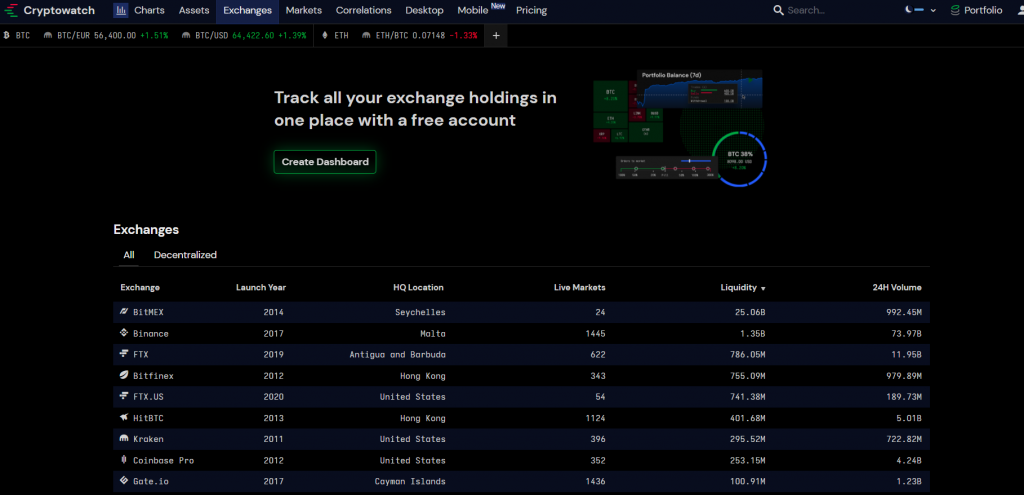Click the Kraken icon beside BTC/USD
Viewport: 1024px width, 495px height.
point(186,35)
